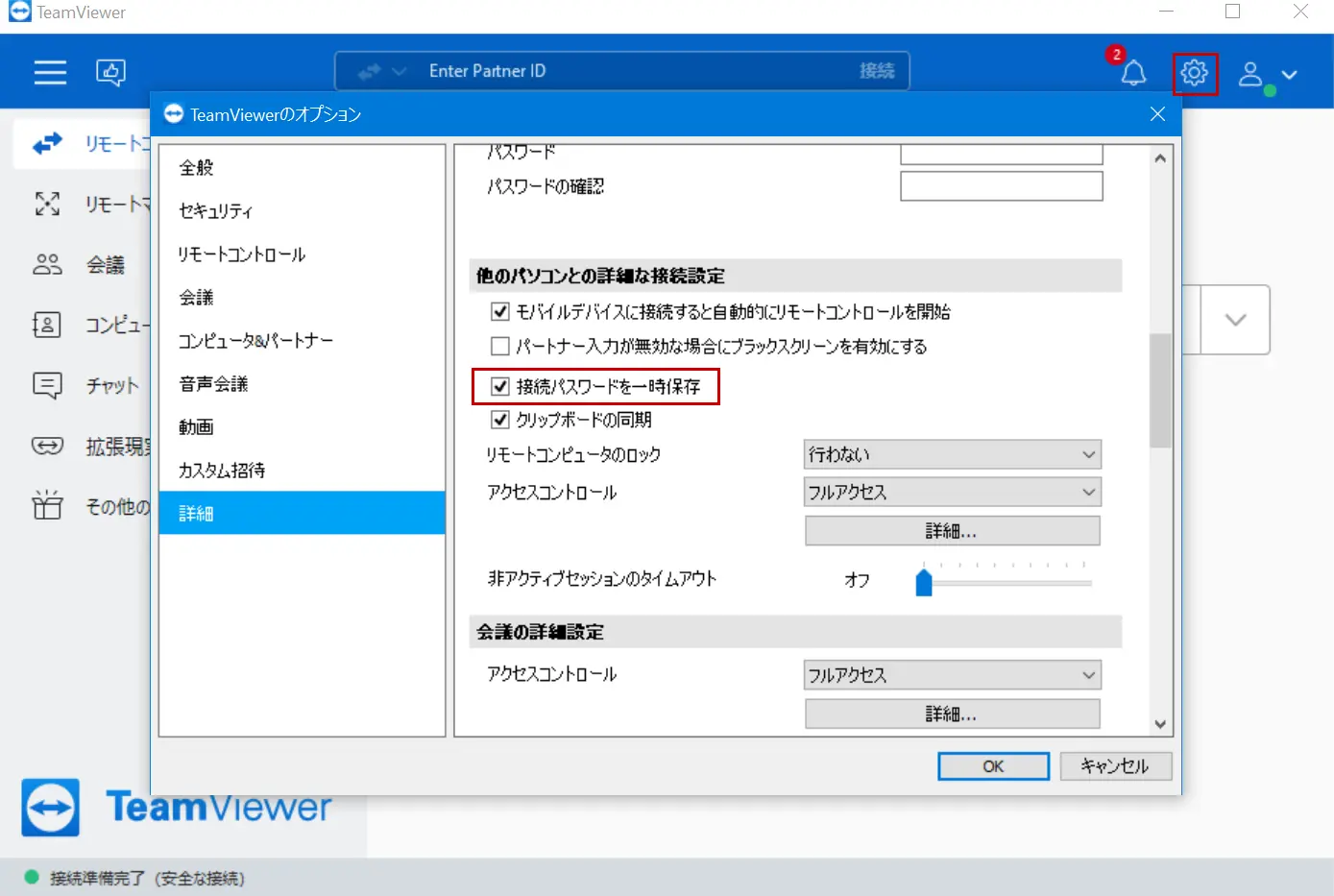Screen dimensions: 1334x896
Task: Select the remote control arrows icon in sidebar
Action: 47,143
